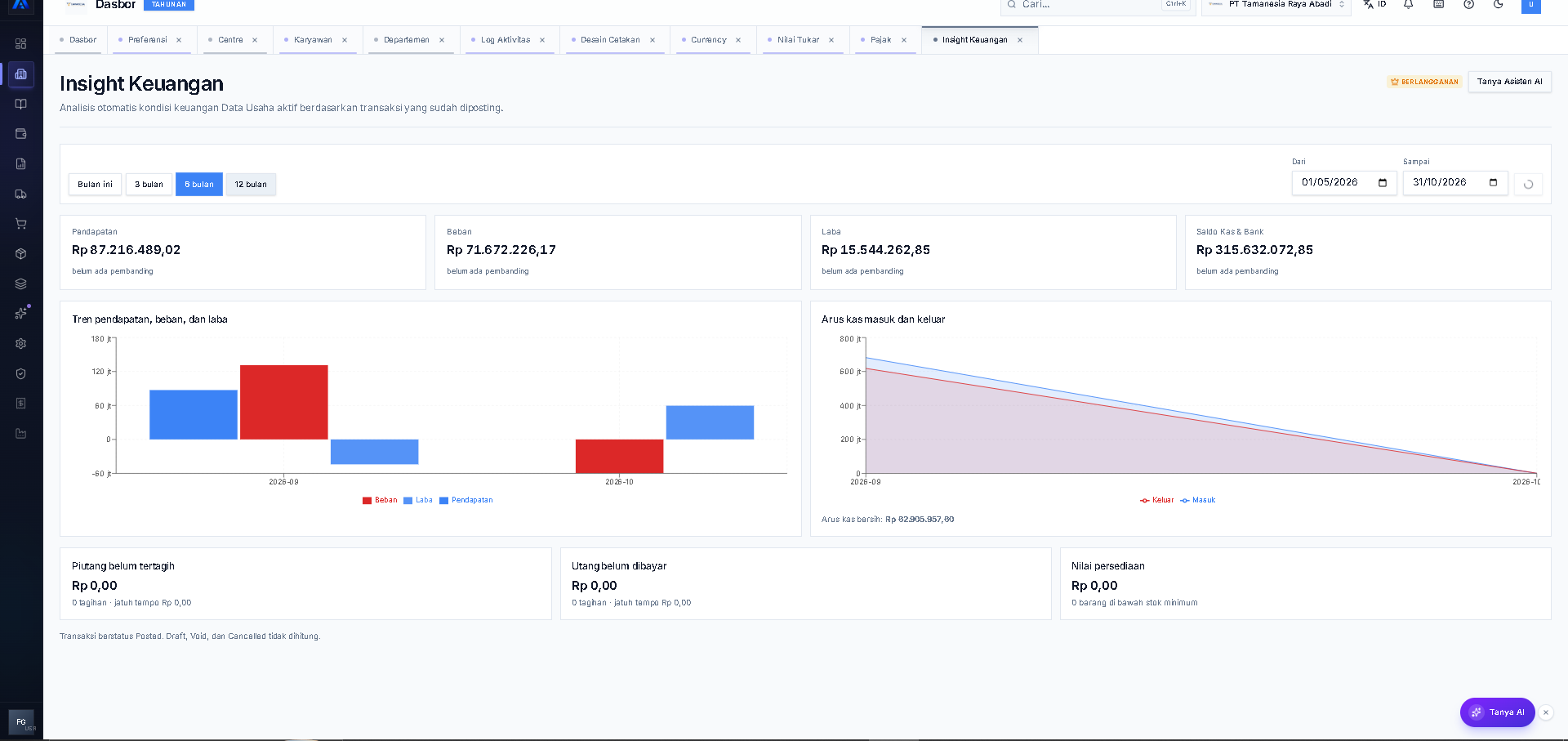
Task: Open the shield security sidebar icon
Action: tap(21, 373)
